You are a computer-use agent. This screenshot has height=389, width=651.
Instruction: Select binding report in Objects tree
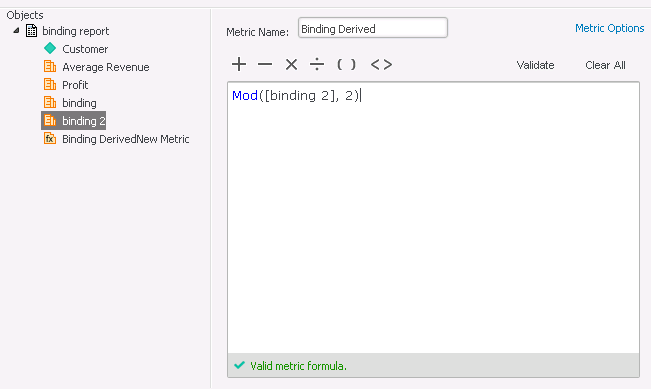(x=76, y=31)
